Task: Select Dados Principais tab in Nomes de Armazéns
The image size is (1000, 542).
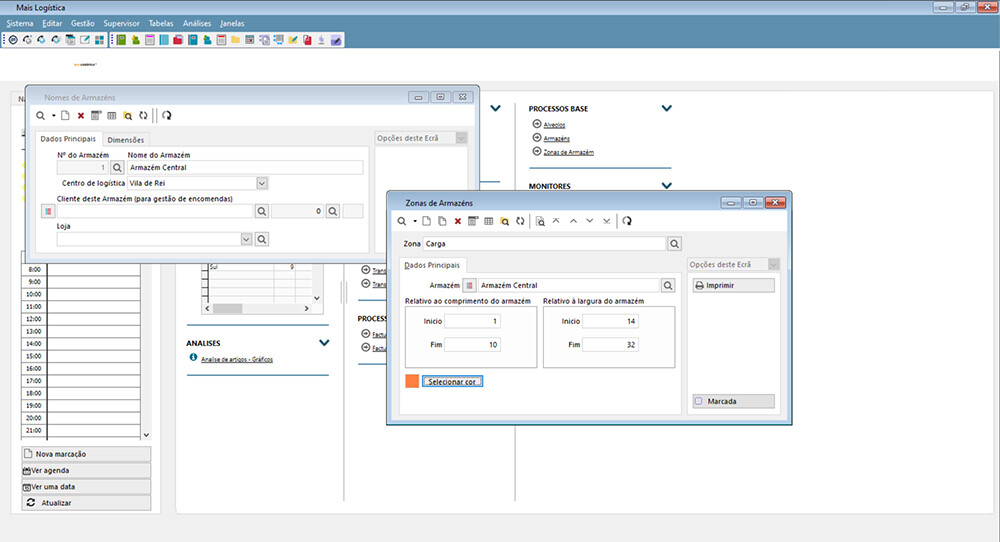Action: click(x=68, y=138)
